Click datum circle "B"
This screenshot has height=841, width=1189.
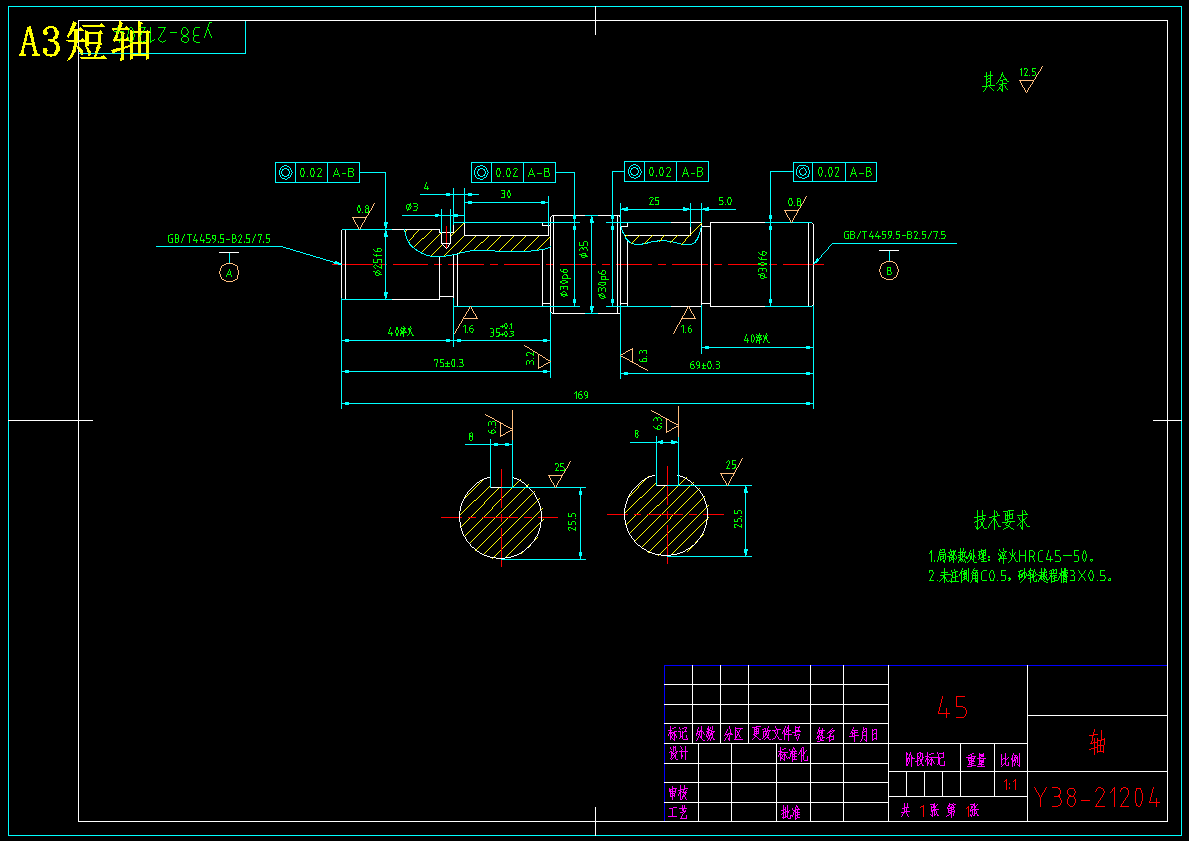click(x=889, y=270)
